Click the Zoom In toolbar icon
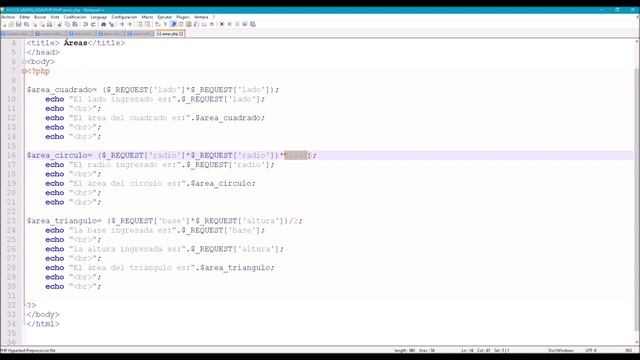The image size is (640, 360). pos(122,24)
